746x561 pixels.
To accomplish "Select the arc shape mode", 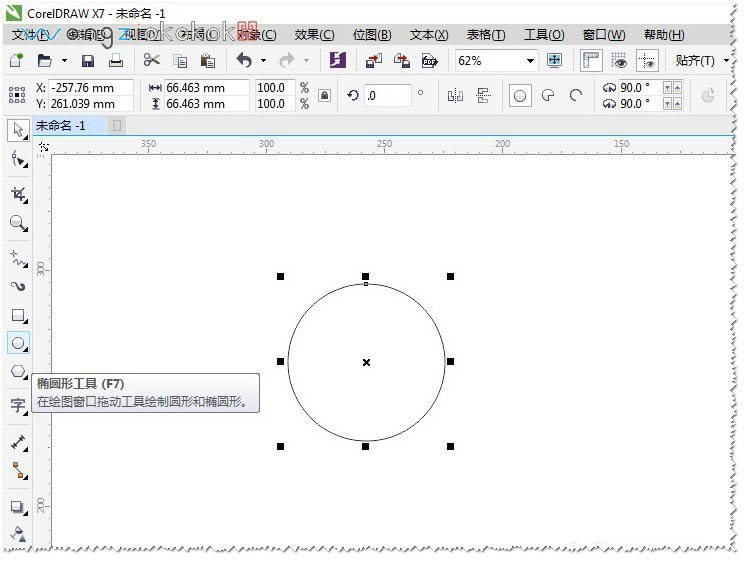I will [x=576, y=96].
